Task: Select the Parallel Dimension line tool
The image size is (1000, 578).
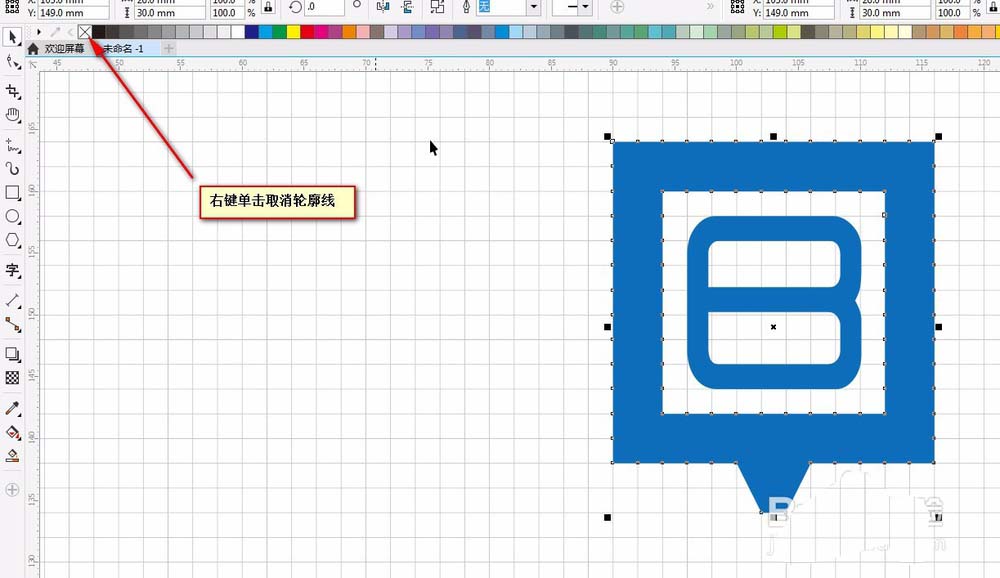Action: click(x=12, y=300)
